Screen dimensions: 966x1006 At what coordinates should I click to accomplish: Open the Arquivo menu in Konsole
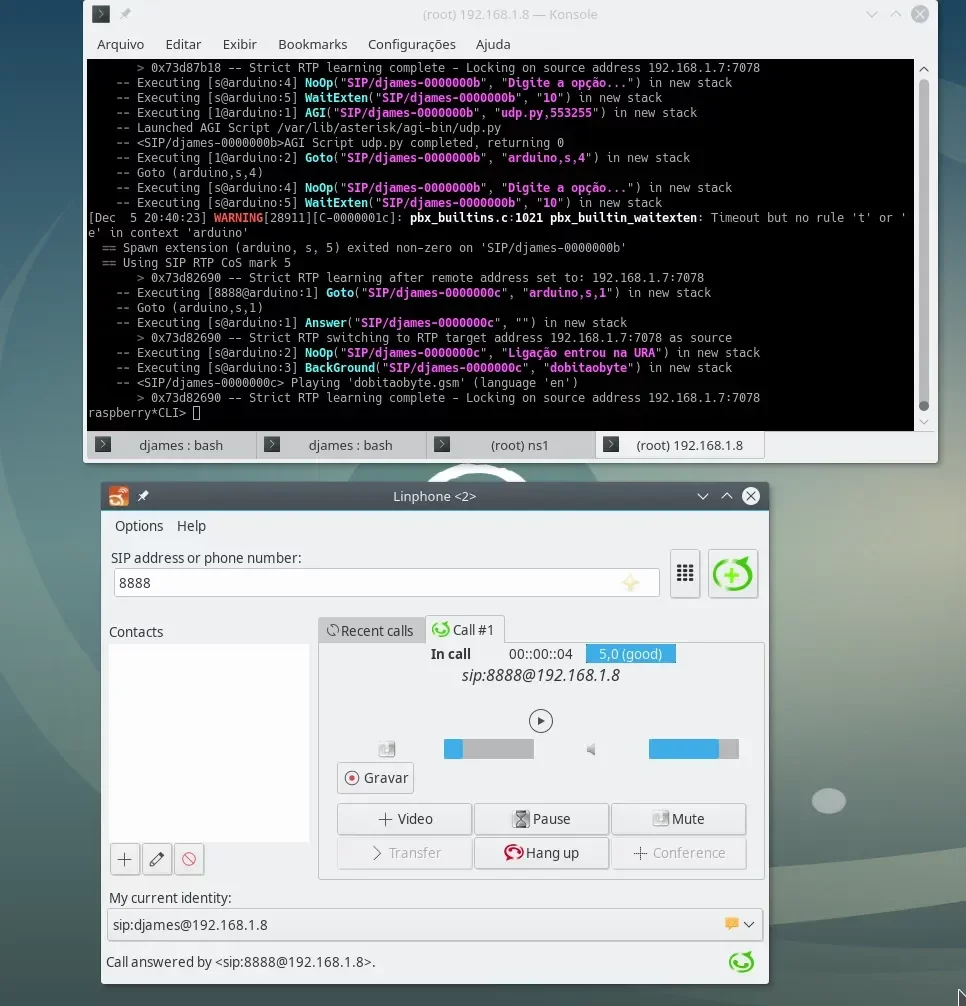pyautogui.click(x=121, y=44)
